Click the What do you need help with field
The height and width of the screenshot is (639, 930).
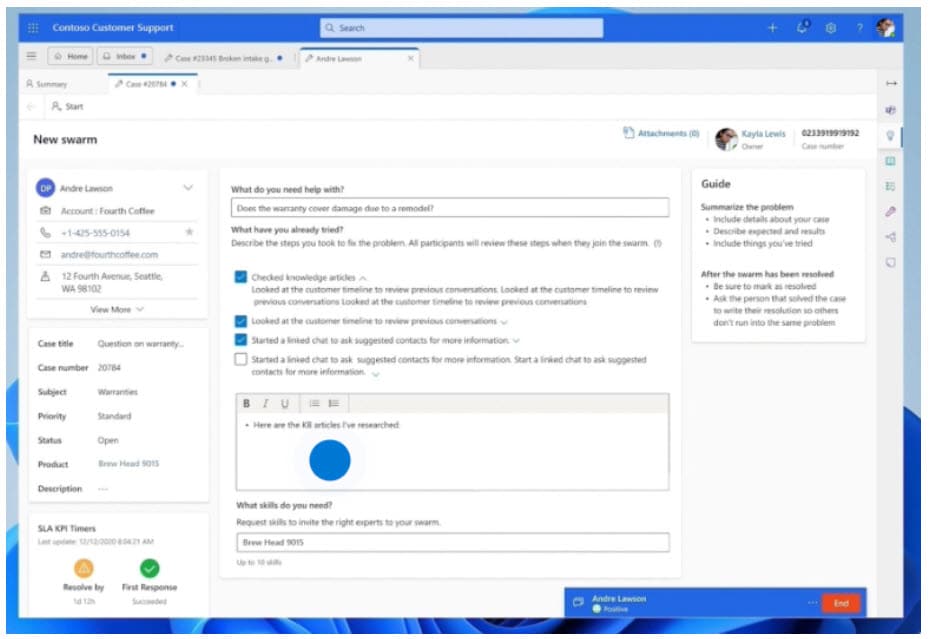[450, 208]
